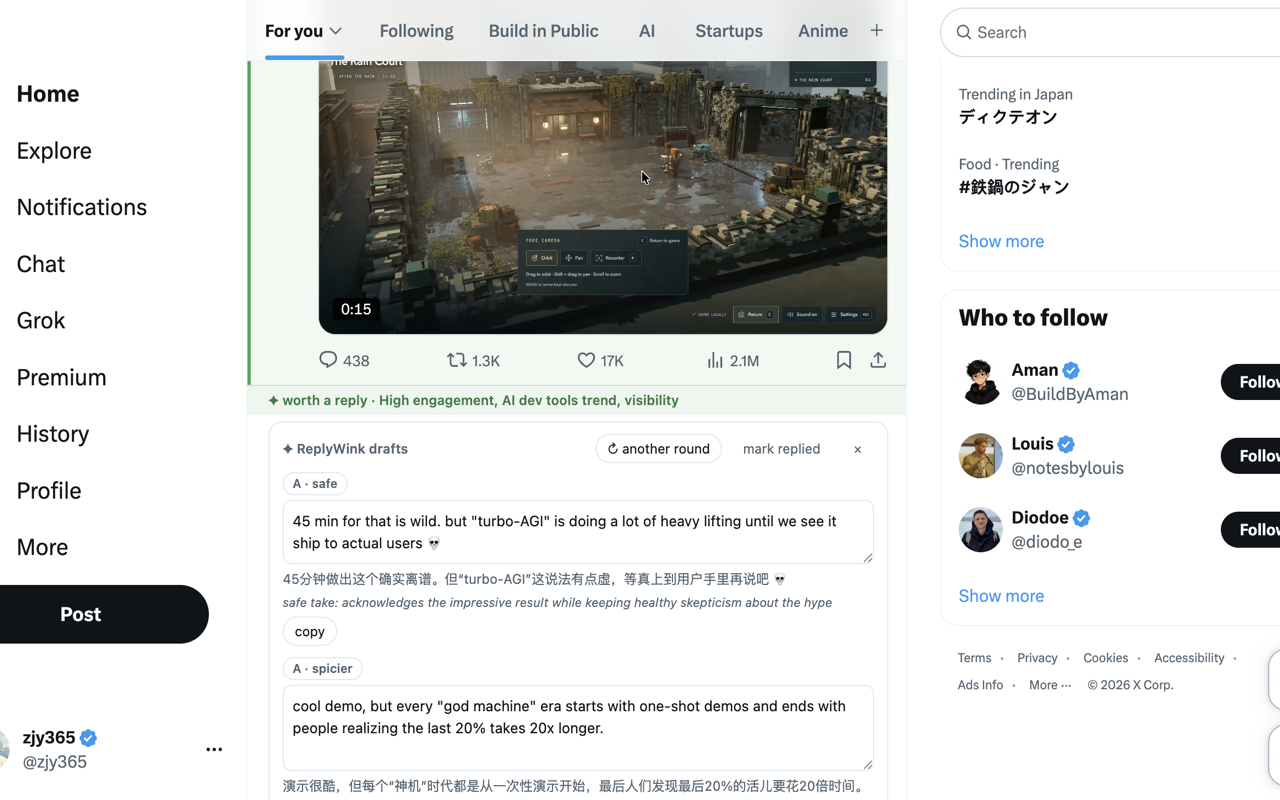Select the 'A · spicier' draft label
Image resolution: width=1280 pixels, height=800 pixels.
click(322, 669)
